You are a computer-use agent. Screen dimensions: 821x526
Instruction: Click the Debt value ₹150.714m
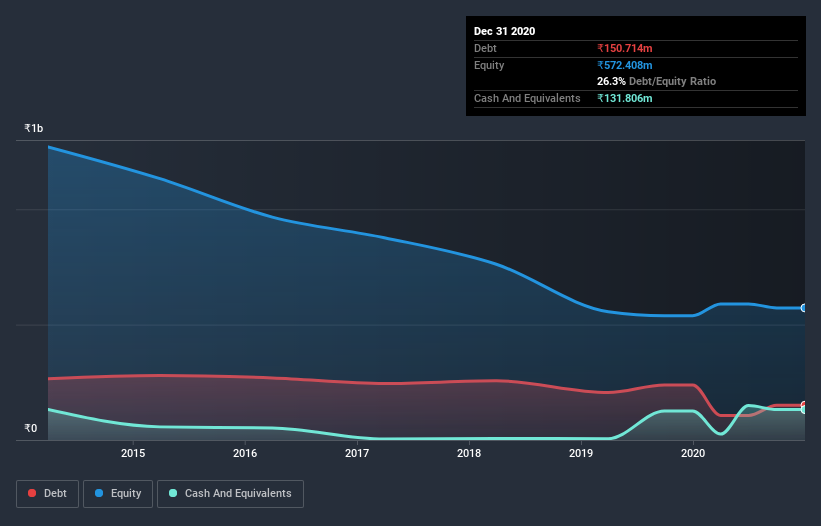pos(625,48)
